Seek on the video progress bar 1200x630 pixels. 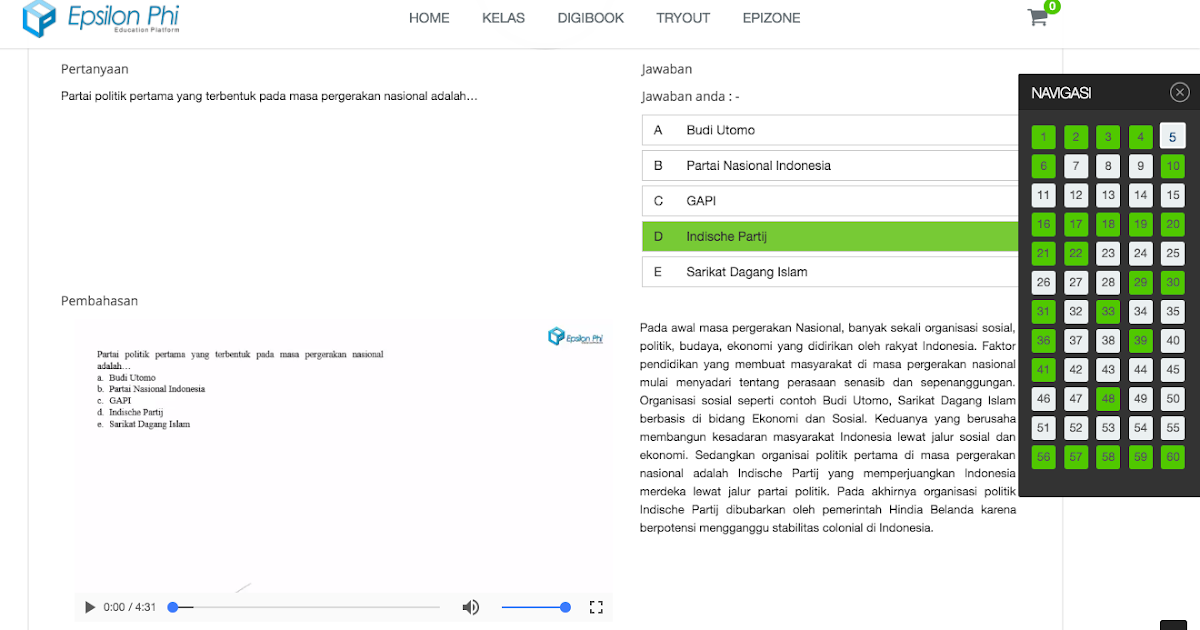coord(305,607)
